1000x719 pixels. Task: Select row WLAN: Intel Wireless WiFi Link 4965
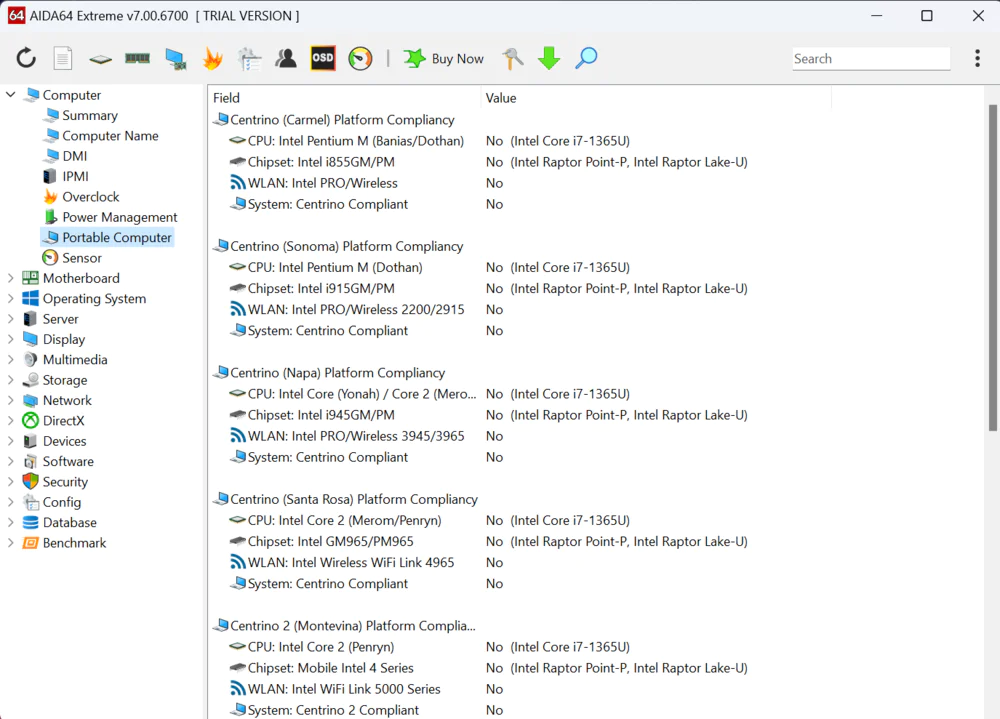351,563
